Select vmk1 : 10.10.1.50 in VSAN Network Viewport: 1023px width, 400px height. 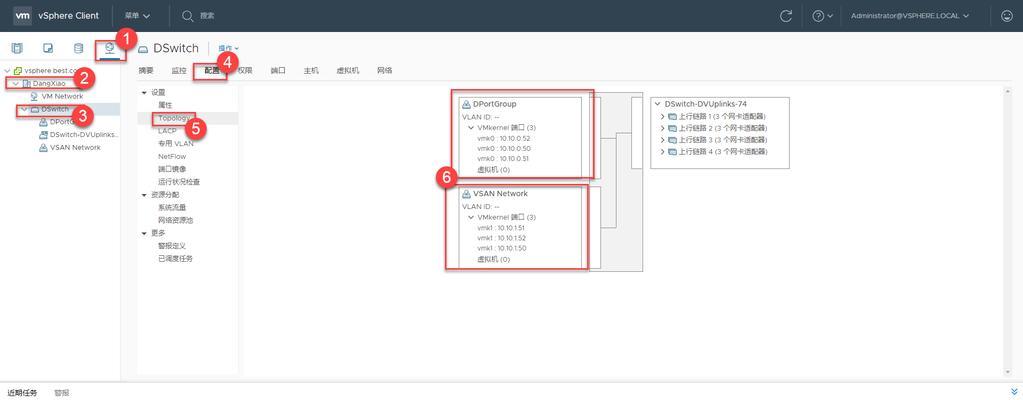501,249
